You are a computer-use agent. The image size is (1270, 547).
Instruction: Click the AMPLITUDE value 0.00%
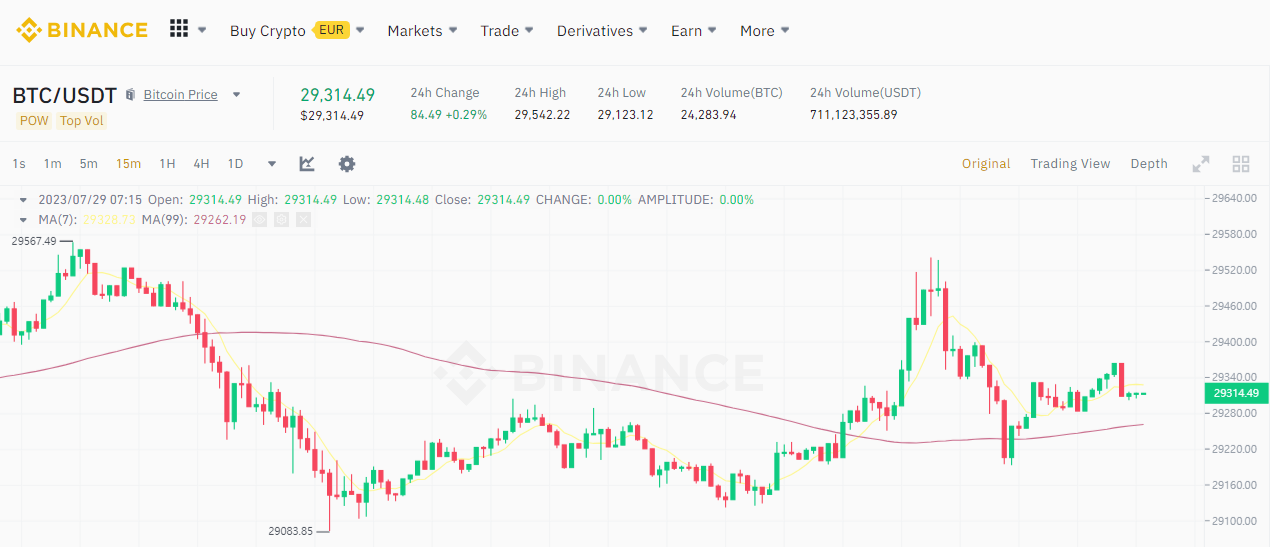click(736, 200)
